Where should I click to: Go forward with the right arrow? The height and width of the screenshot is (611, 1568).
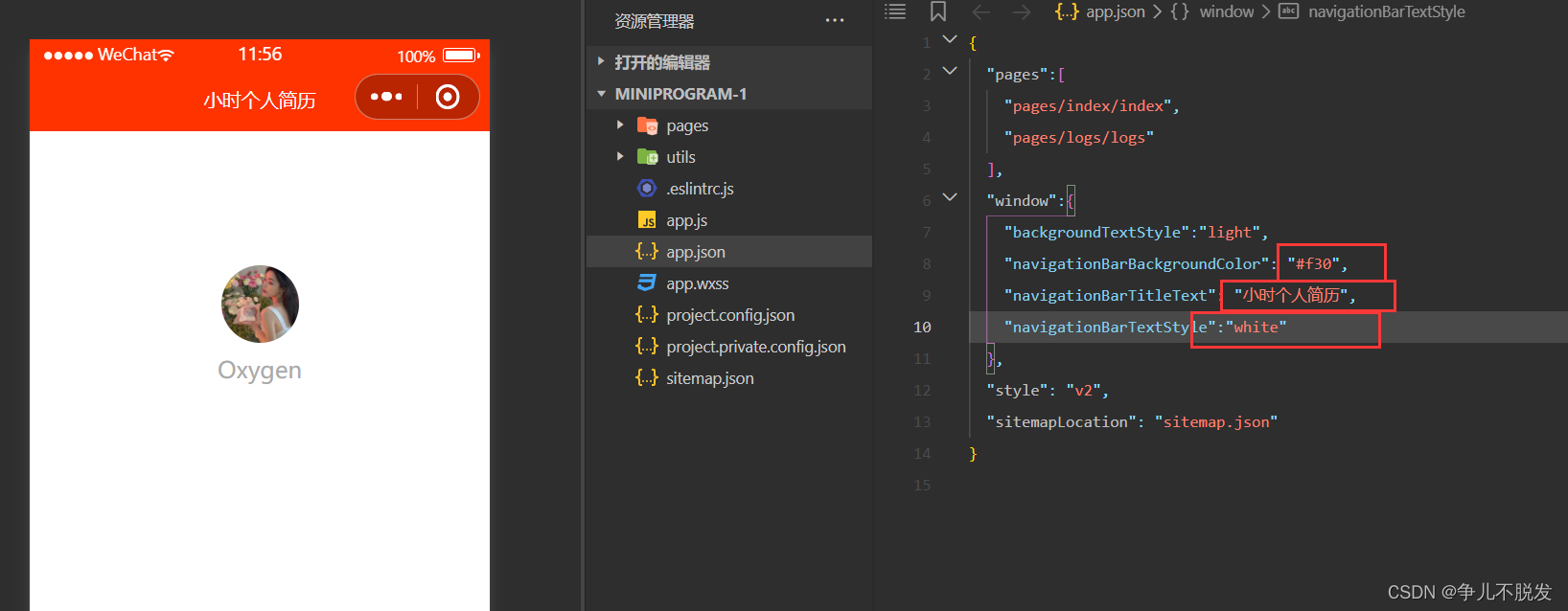pyautogui.click(x=1022, y=11)
